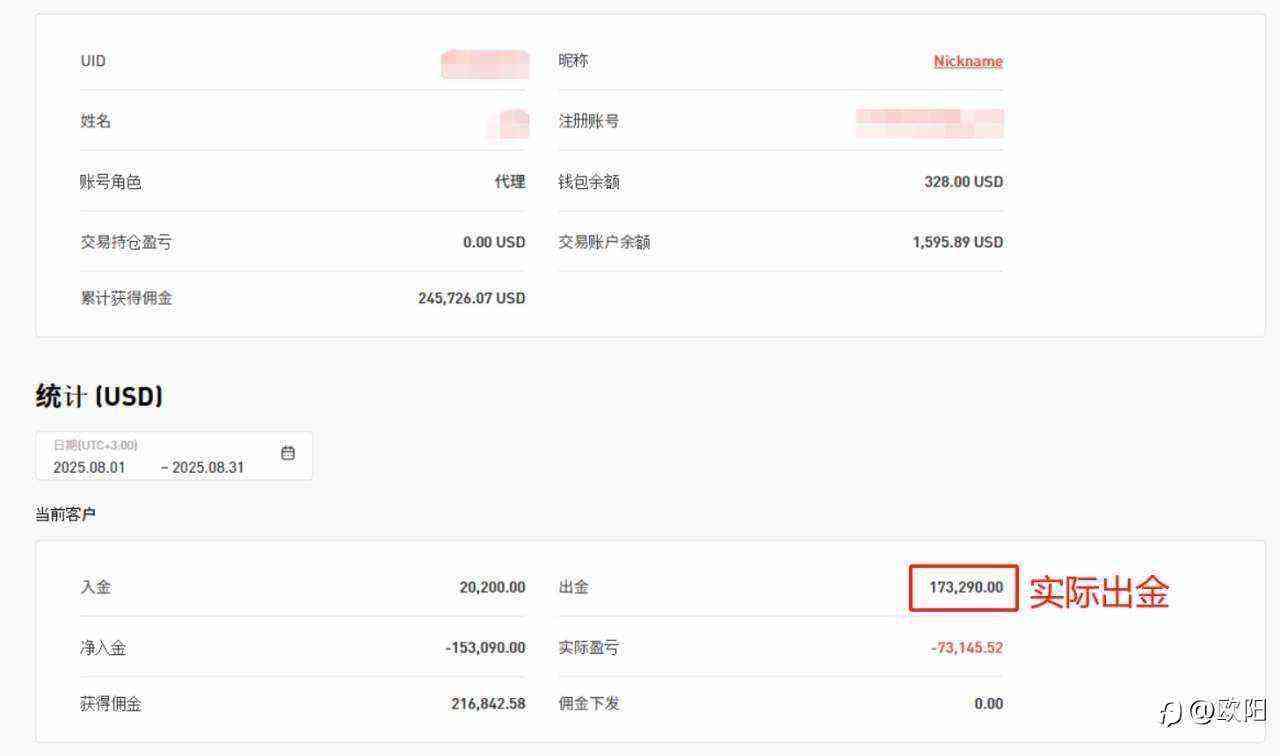
Task: Click the Nickname link
Action: [968, 61]
